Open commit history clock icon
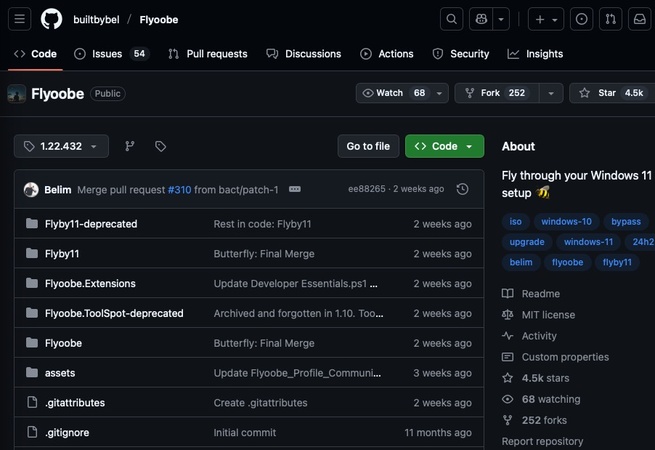655x450 pixels. click(462, 189)
